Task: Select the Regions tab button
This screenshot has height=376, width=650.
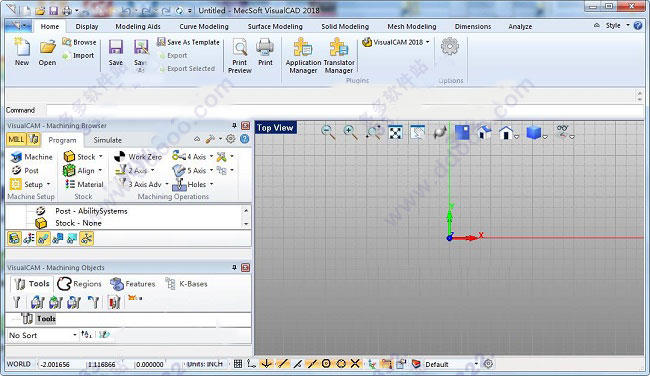Action: (x=80, y=284)
